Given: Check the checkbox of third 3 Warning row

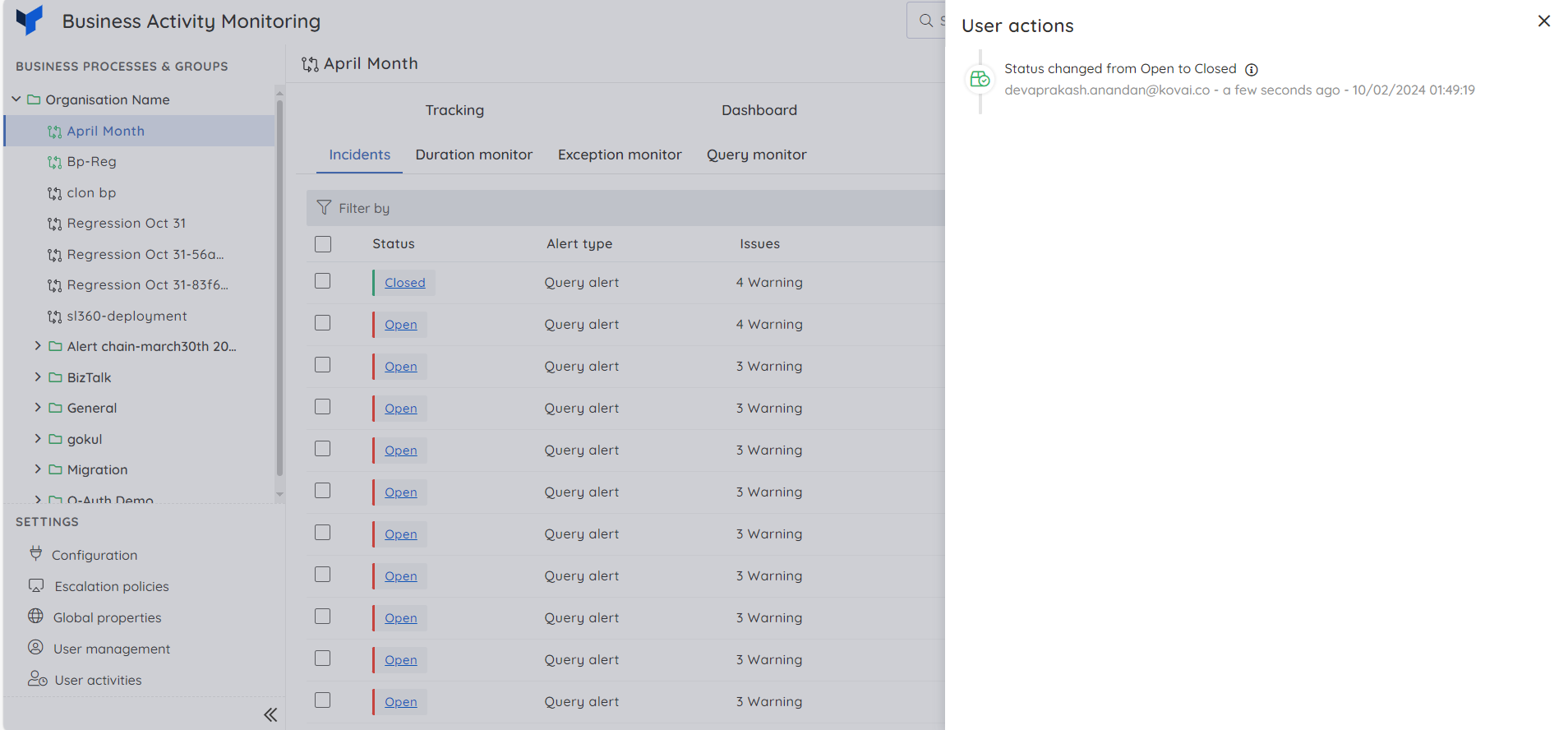Looking at the screenshot, I should click(x=323, y=449).
